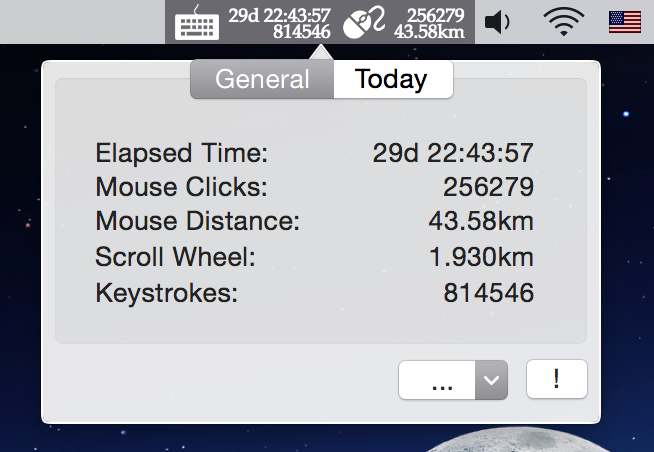Open the Wi-Fi status menu
The height and width of the screenshot is (452, 654).
coord(563,22)
